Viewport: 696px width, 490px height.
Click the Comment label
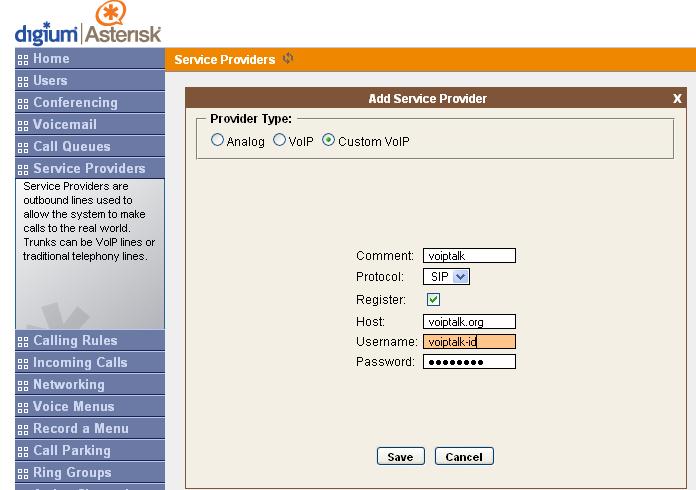point(385,256)
